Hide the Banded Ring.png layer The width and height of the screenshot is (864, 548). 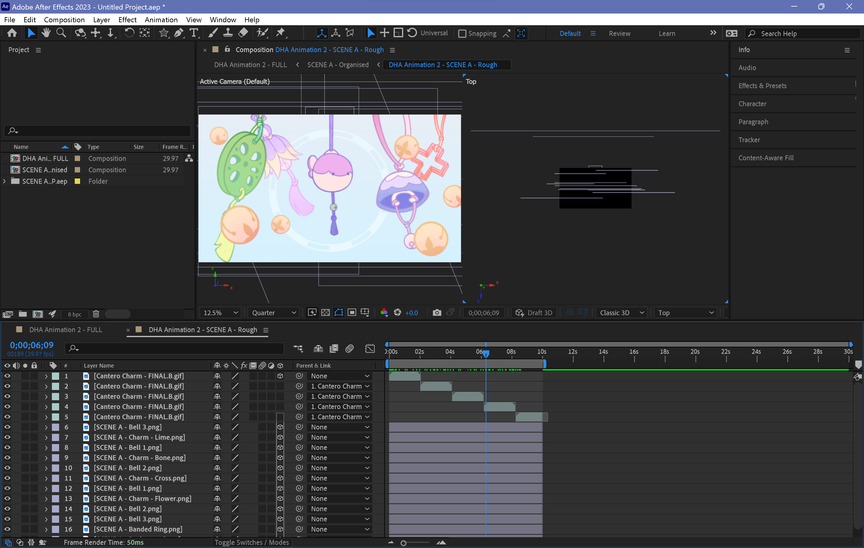point(7,529)
